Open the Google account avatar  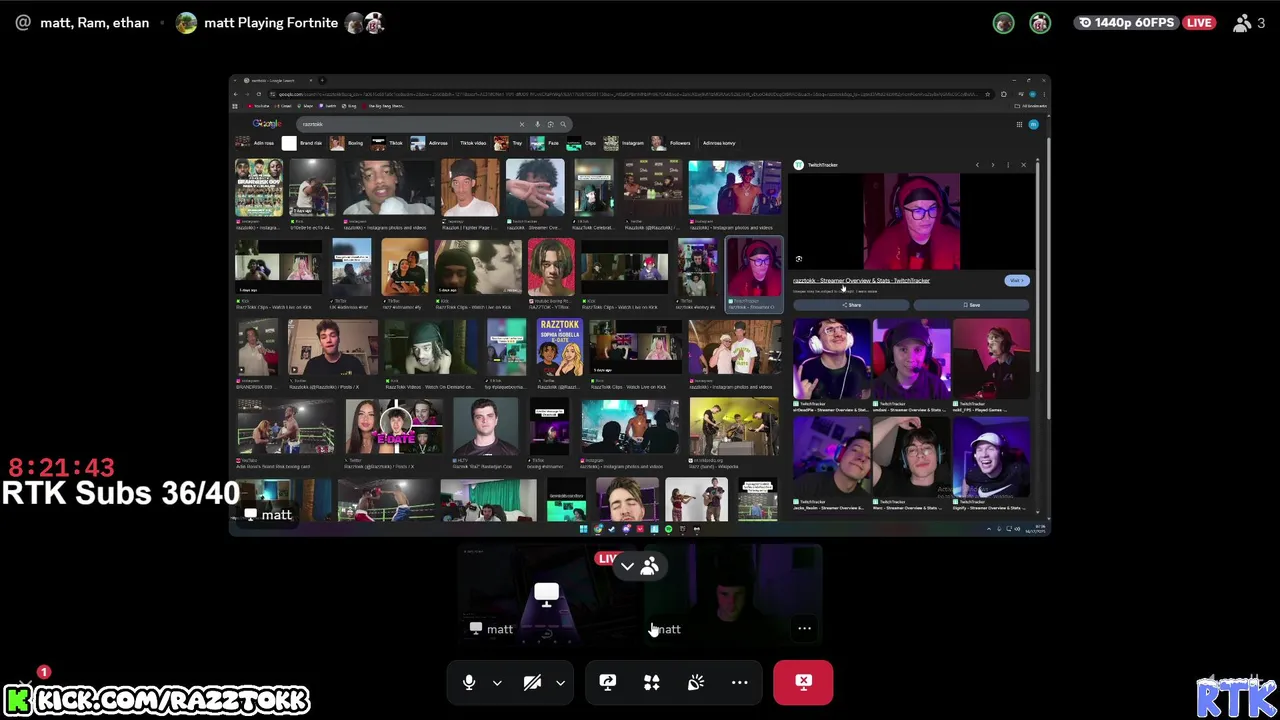click(x=1033, y=124)
